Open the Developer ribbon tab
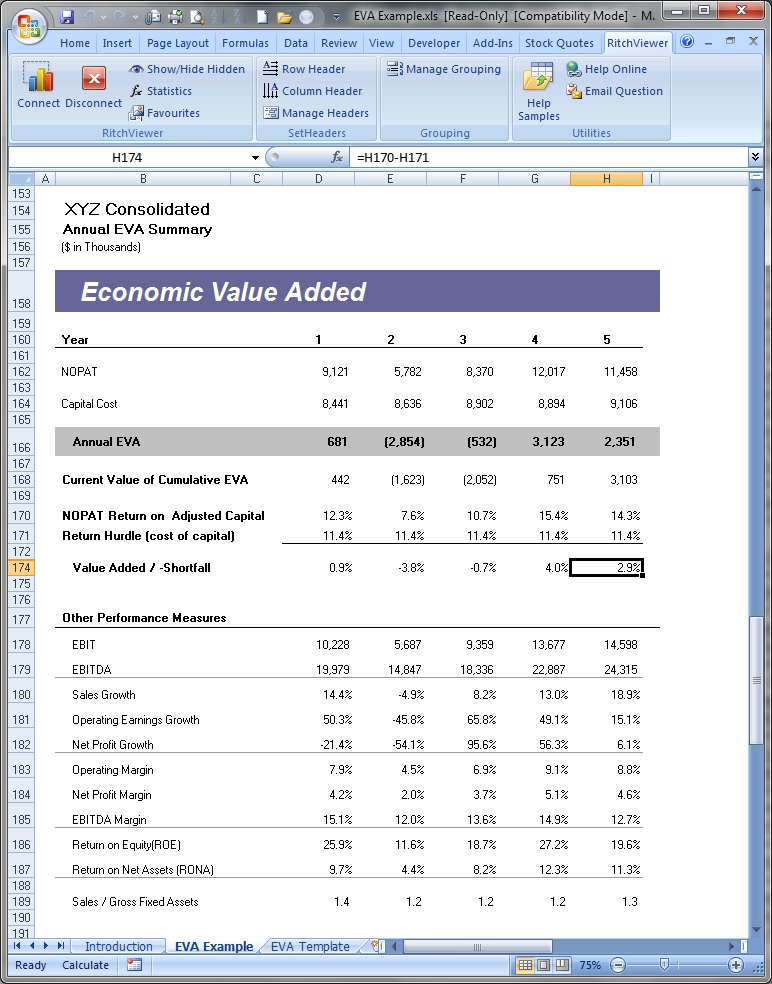The image size is (772, 984). click(434, 43)
